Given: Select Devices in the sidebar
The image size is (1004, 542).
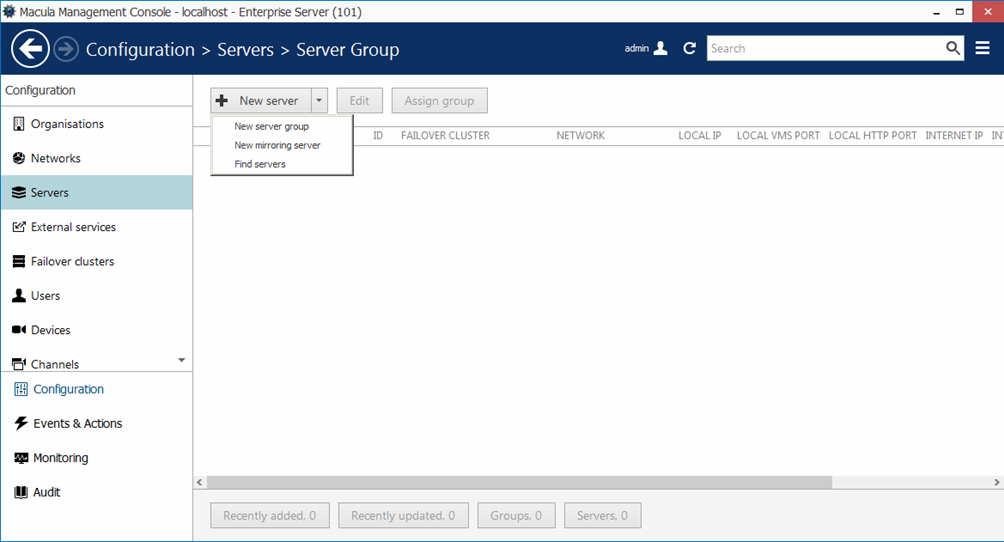Looking at the screenshot, I should [x=50, y=330].
